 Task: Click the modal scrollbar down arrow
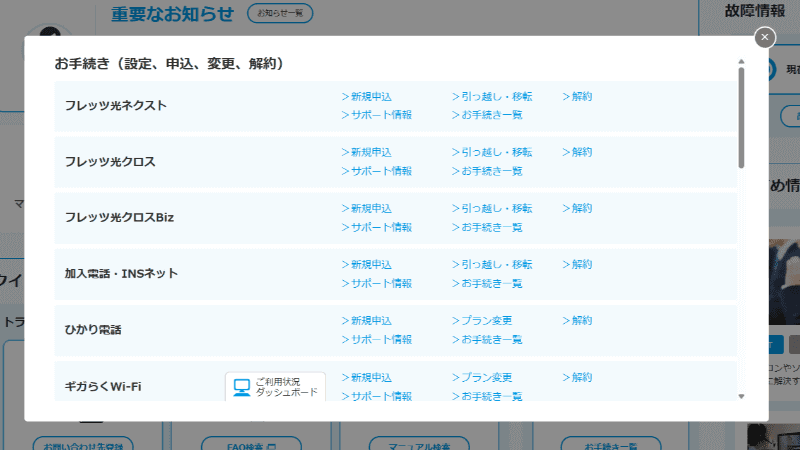pyautogui.click(x=741, y=396)
